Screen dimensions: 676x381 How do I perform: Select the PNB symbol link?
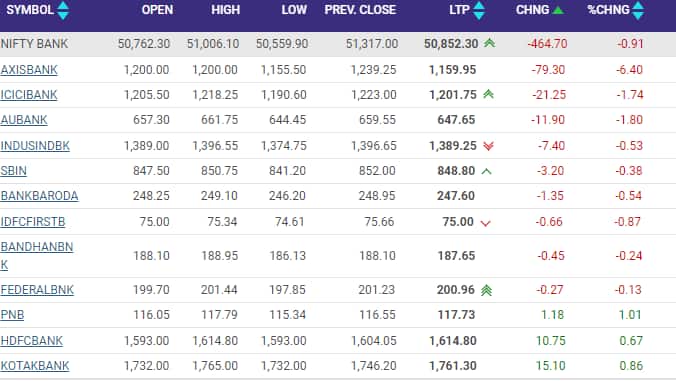click(12, 315)
